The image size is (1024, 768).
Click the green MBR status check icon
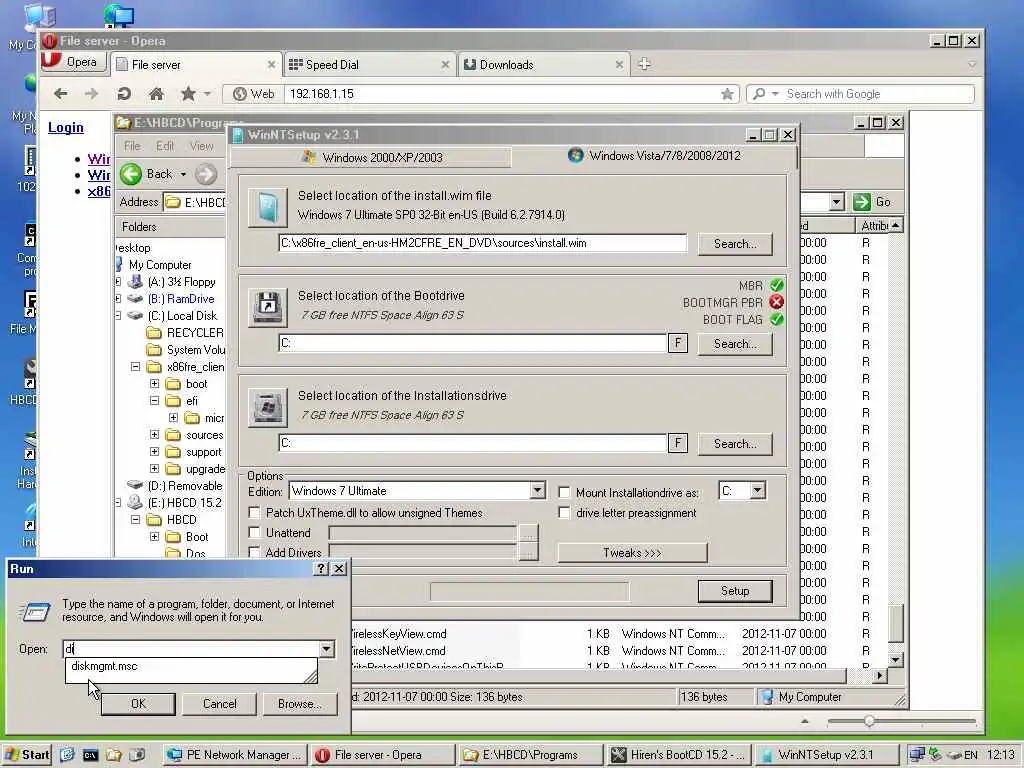(x=776, y=285)
